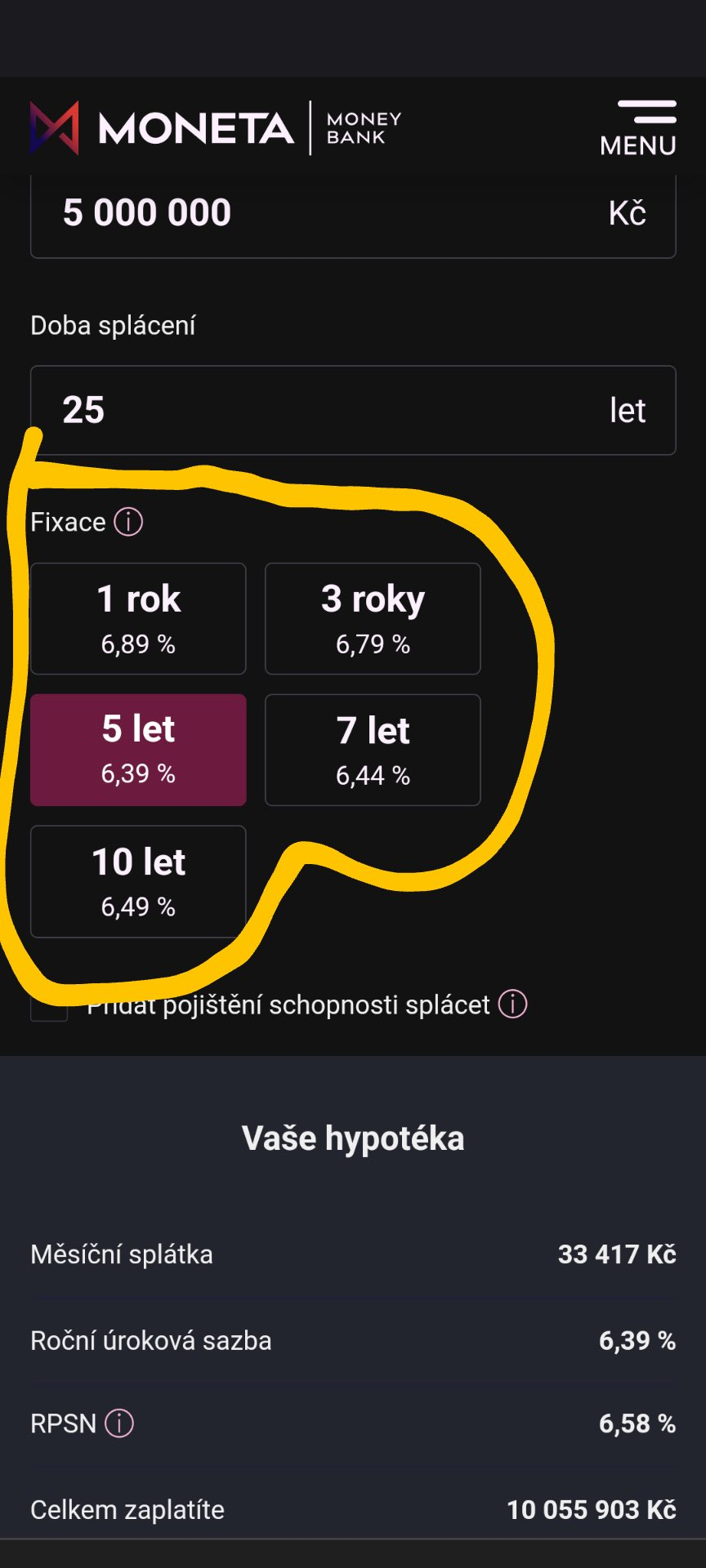
Task: Tap the RPSN info icon
Action: pyautogui.click(x=119, y=1423)
